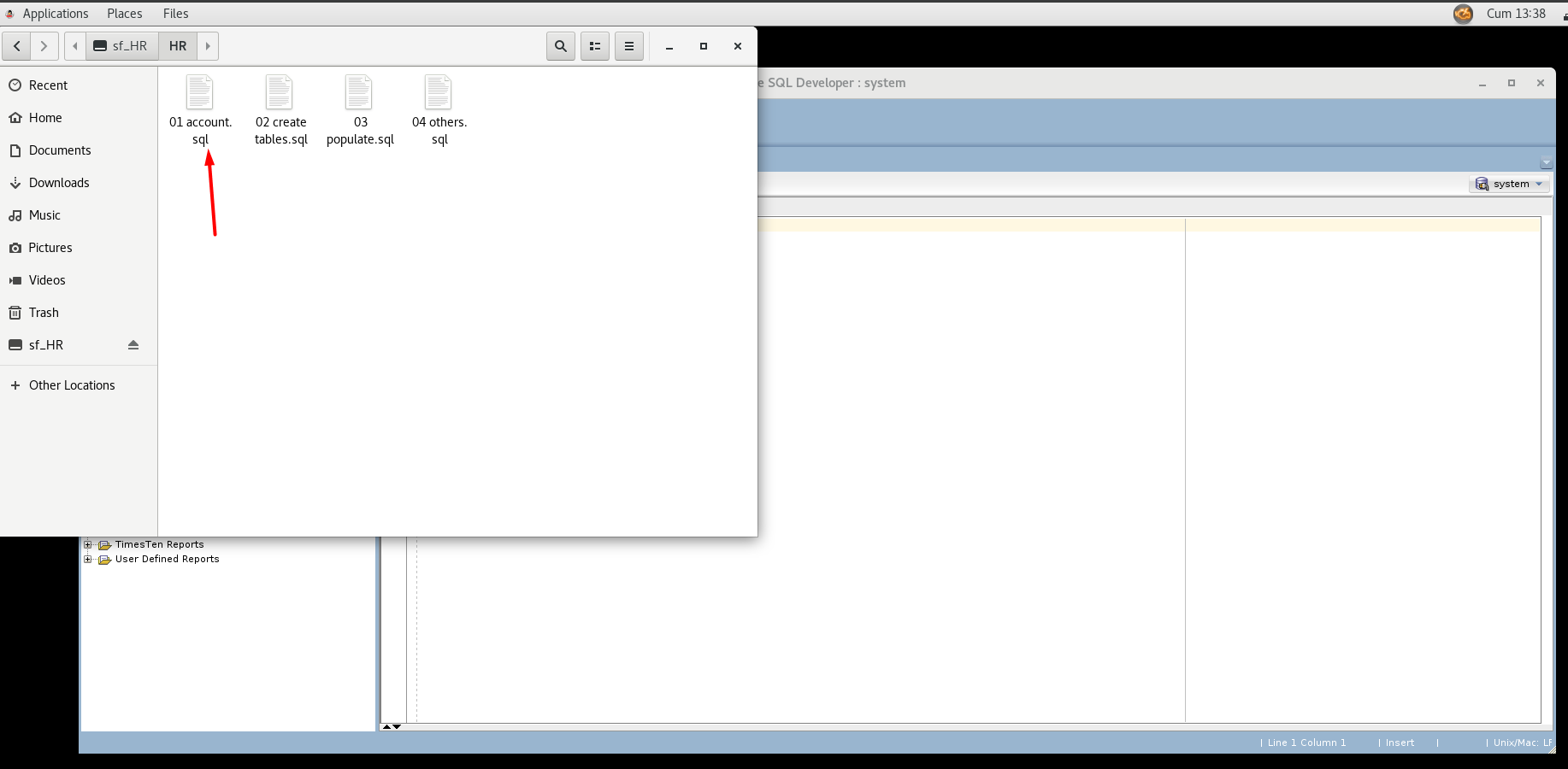Toggle the list view icon

595,46
